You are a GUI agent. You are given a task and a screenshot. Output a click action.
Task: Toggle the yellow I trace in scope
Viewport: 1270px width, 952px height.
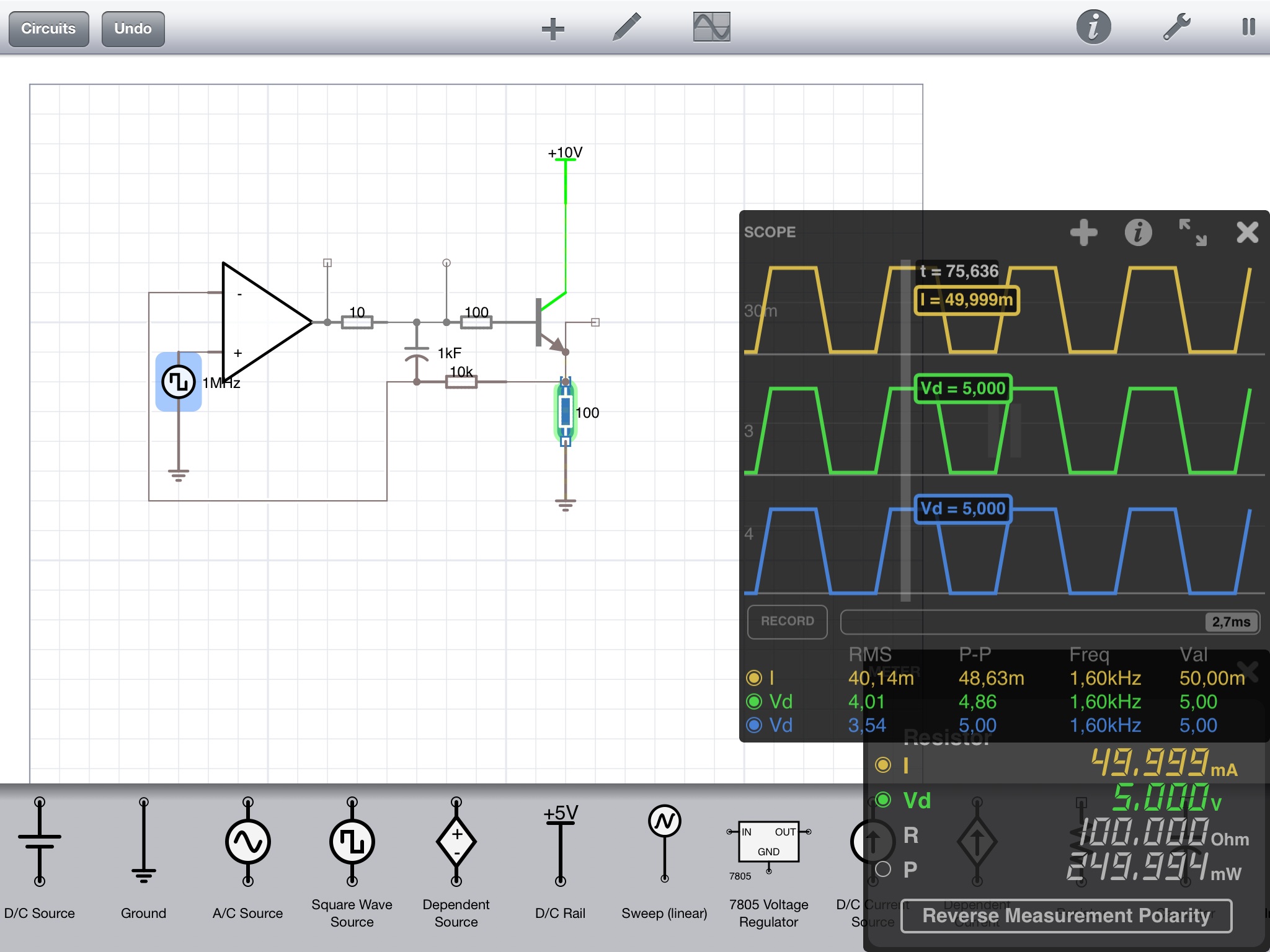(754, 678)
